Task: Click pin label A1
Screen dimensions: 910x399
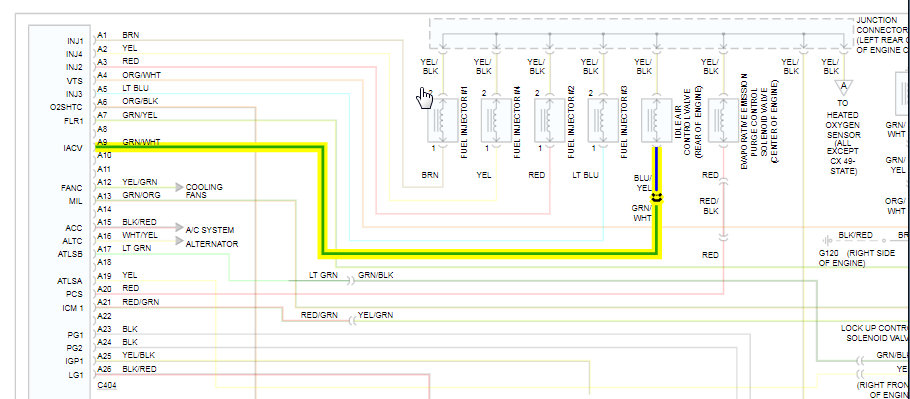Action: coord(102,35)
